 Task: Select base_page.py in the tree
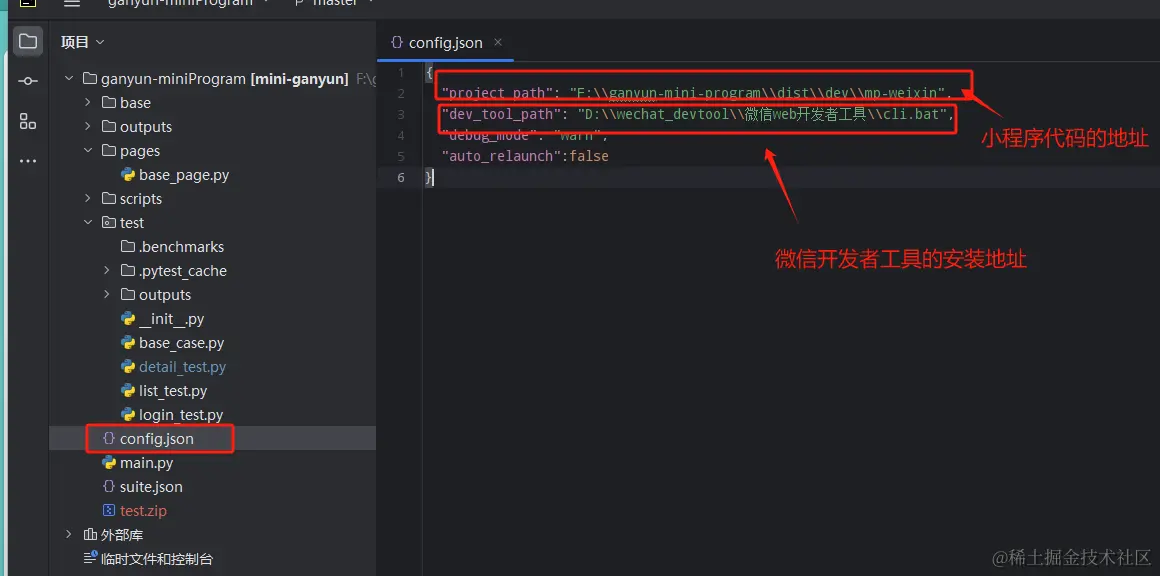tap(183, 175)
